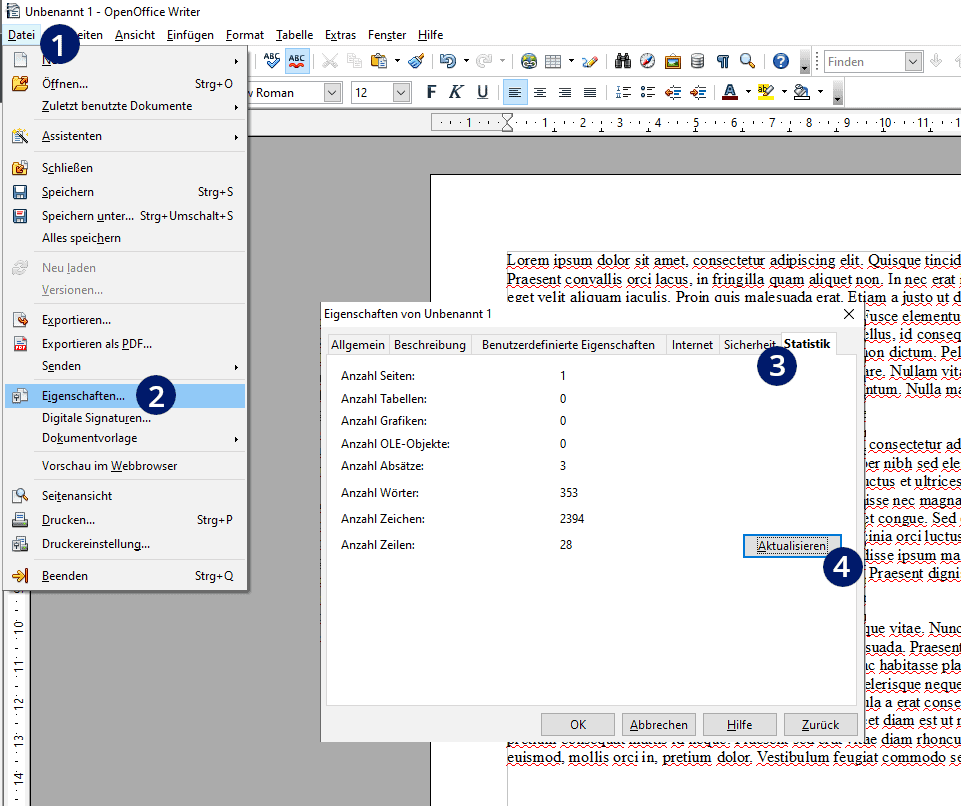Screen dimensions: 961x806
Task: Toggle Underline U button
Action: point(482,93)
